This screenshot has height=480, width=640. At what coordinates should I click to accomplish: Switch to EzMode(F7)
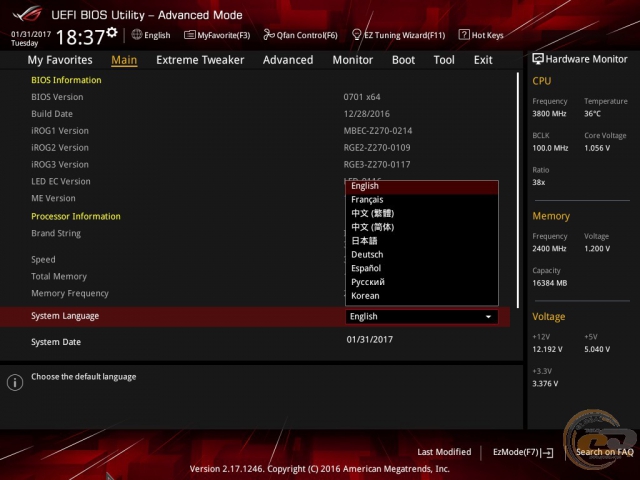click(x=523, y=452)
